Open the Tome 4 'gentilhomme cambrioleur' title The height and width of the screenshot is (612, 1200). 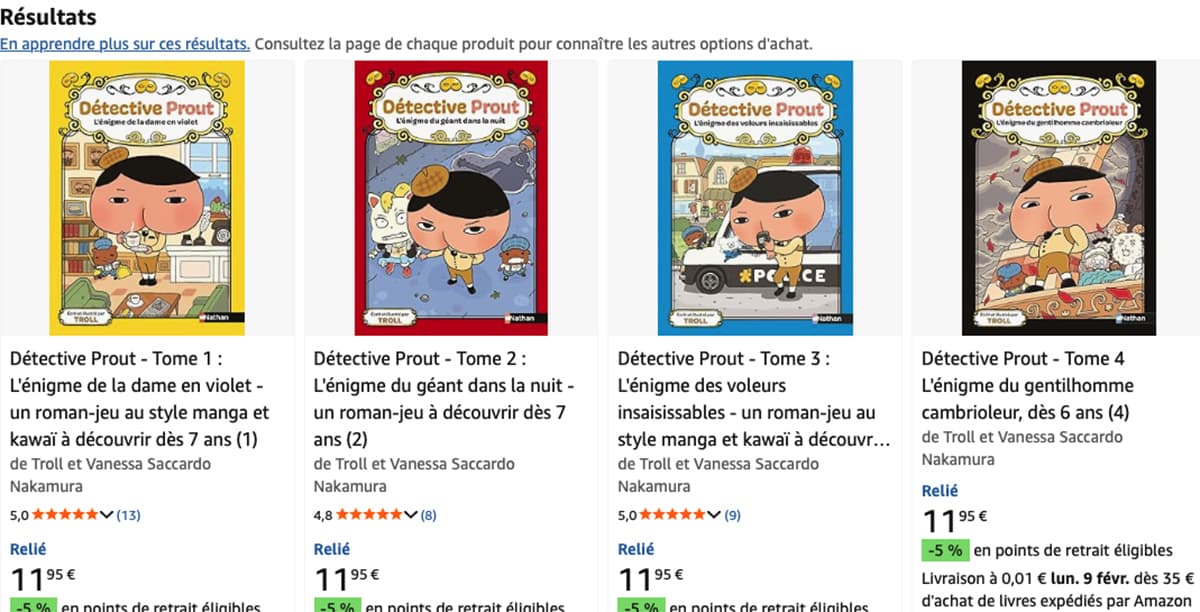1028,385
